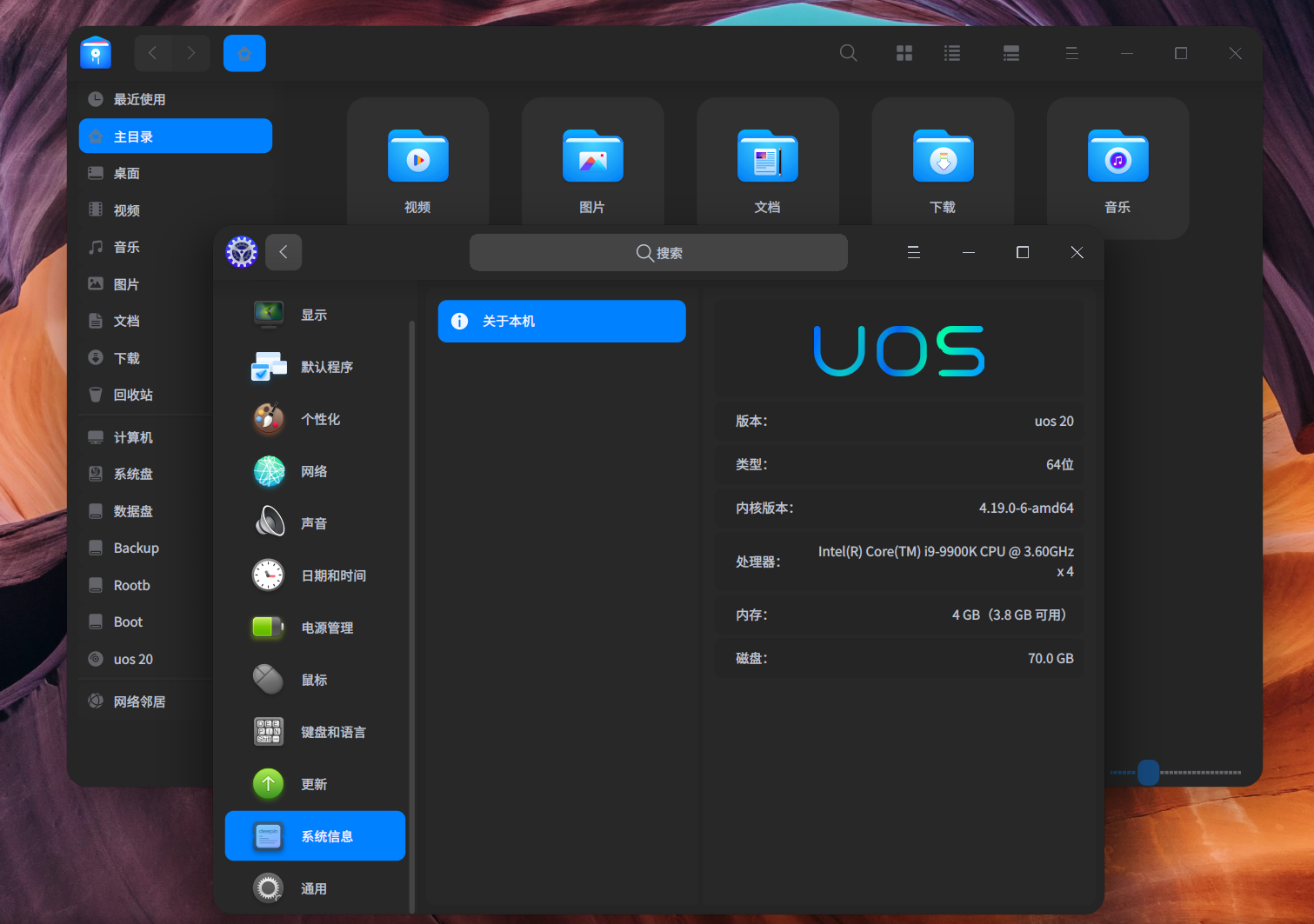Open Power Management (电源管理) battery icon
Image resolution: width=1314 pixels, height=924 pixels.
(269, 628)
